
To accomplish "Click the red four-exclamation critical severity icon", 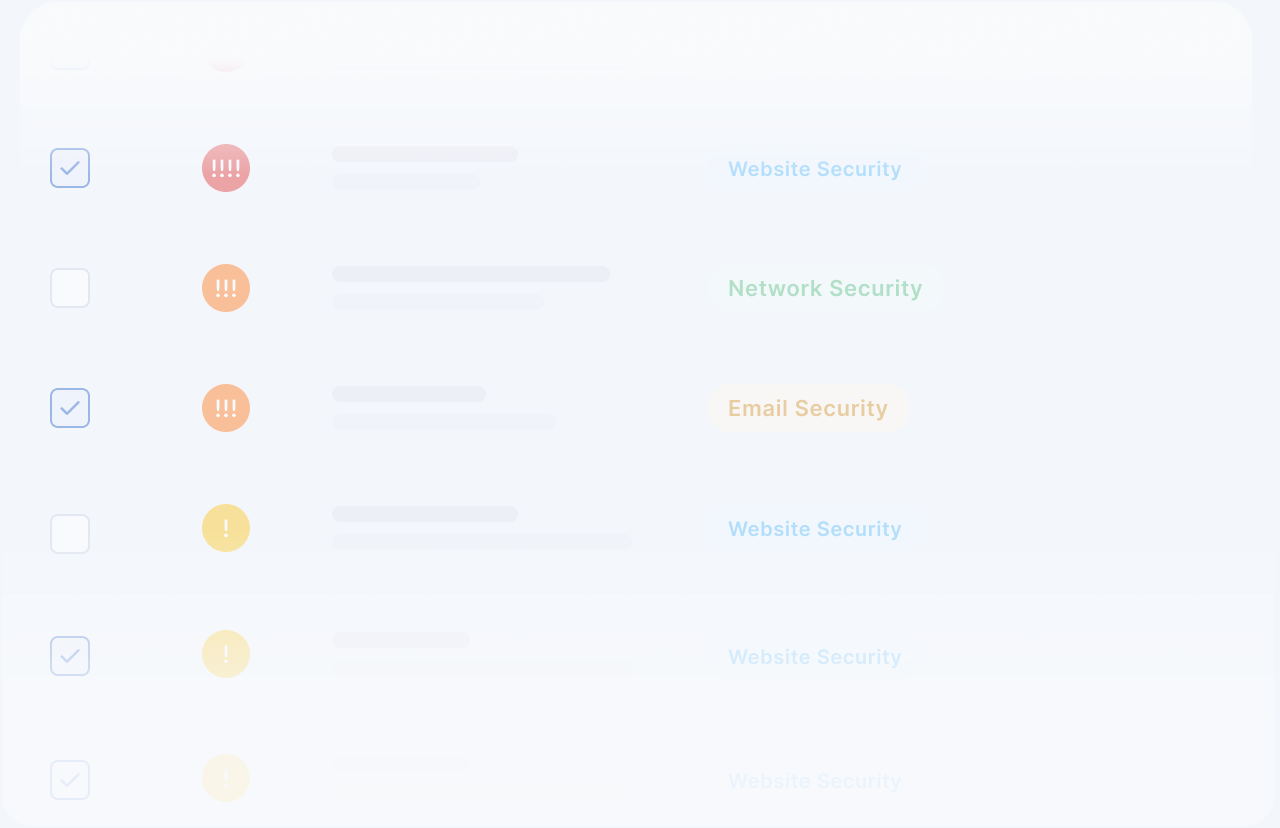I will 226,168.
